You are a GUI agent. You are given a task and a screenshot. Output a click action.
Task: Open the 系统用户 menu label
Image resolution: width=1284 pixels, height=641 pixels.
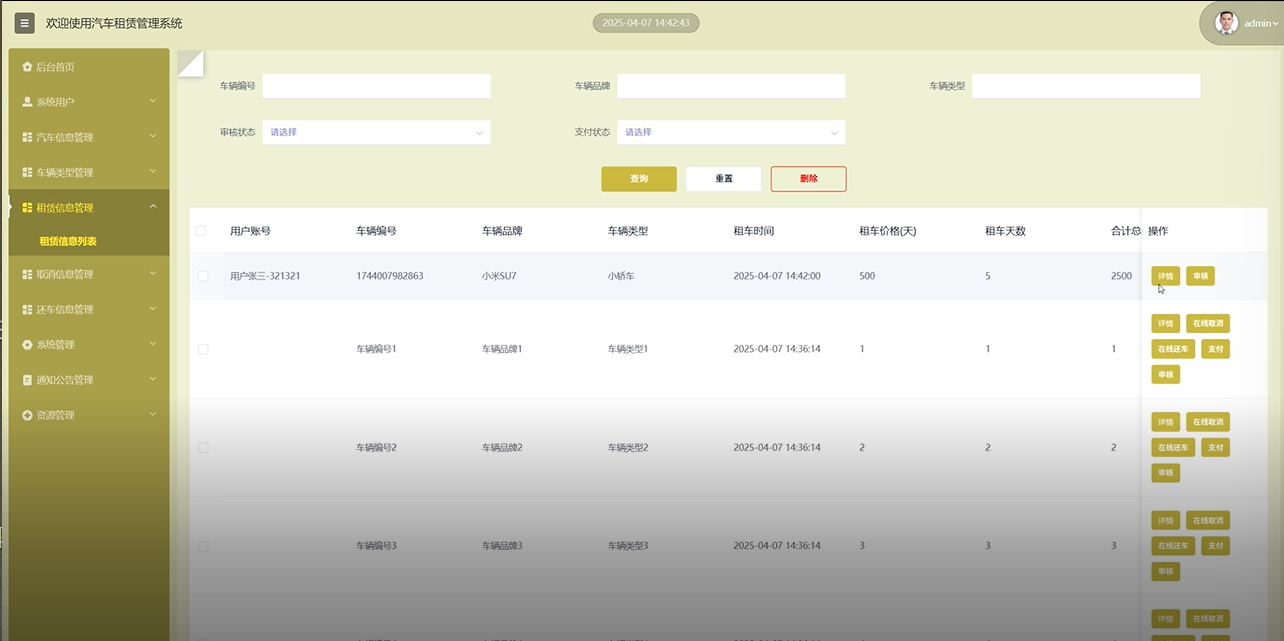(55, 102)
